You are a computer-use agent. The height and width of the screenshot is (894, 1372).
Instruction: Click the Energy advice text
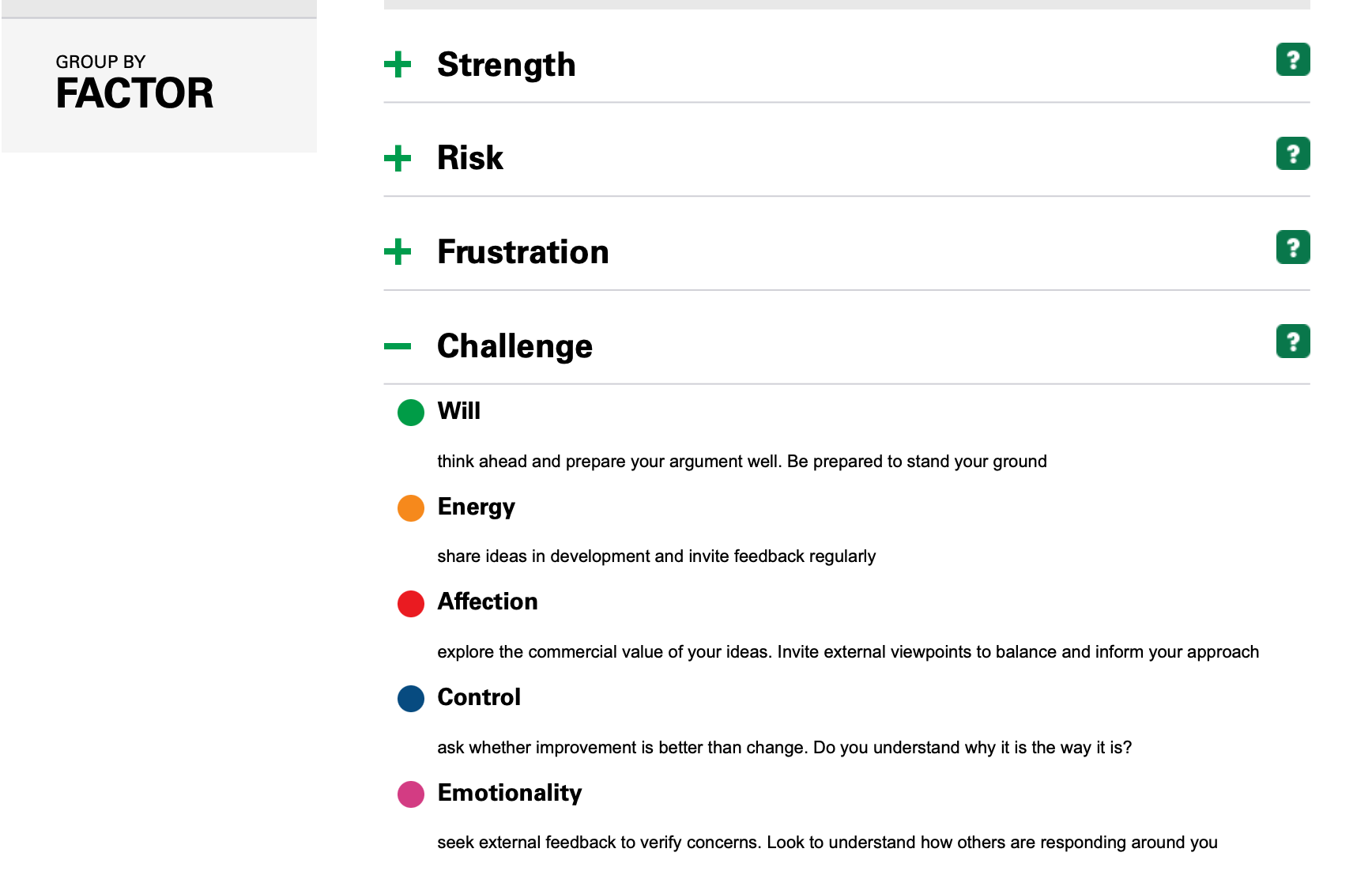click(657, 556)
